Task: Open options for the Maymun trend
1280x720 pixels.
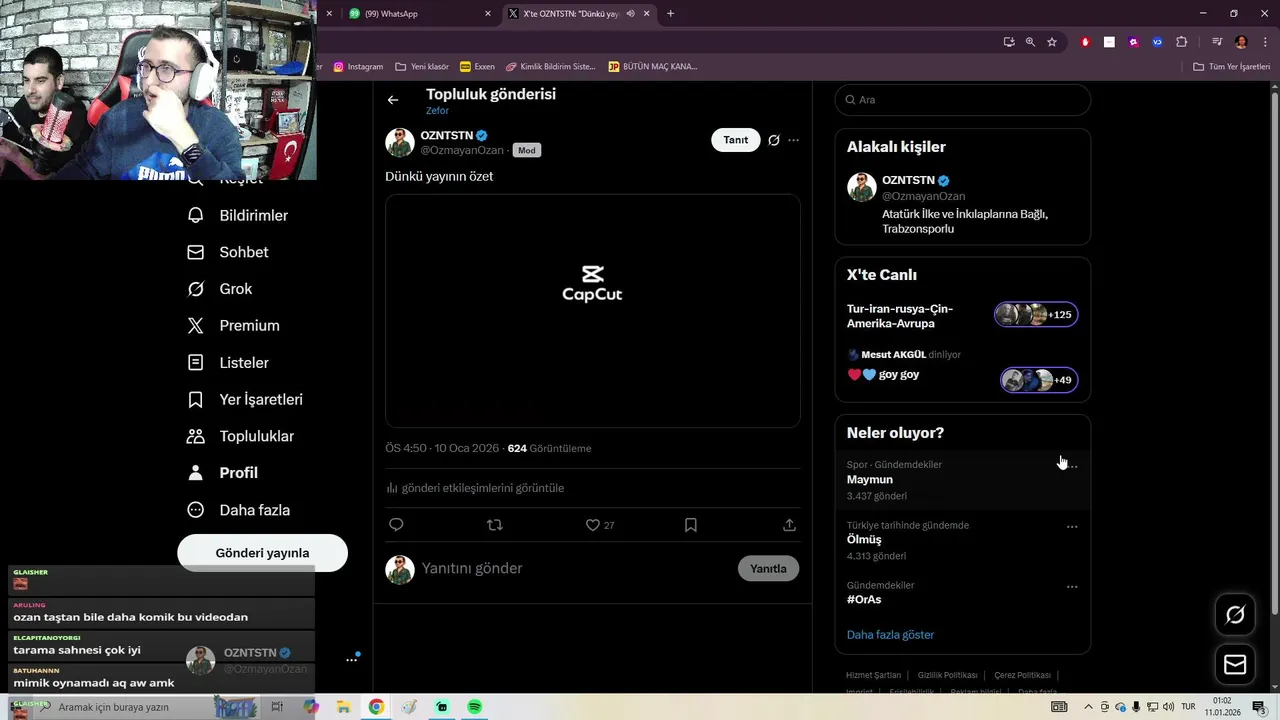Action: pyautogui.click(x=1072, y=466)
